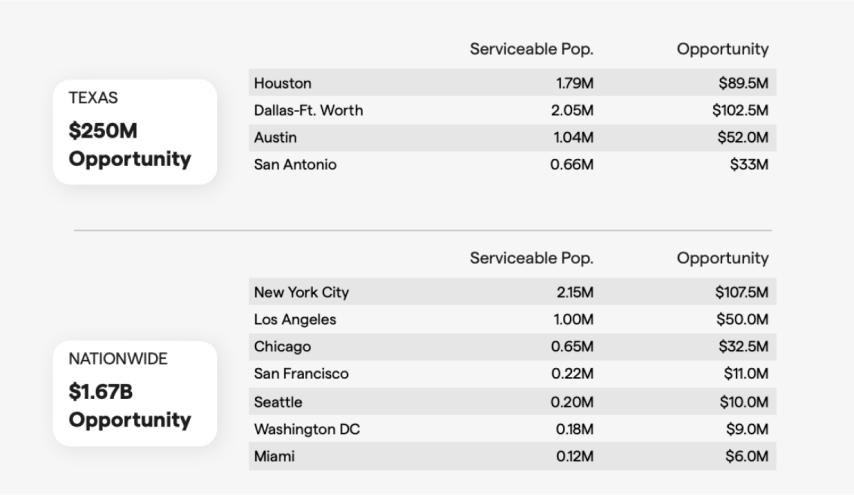Select the New York City row label
The width and height of the screenshot is (854, 495).
(301, 293)
